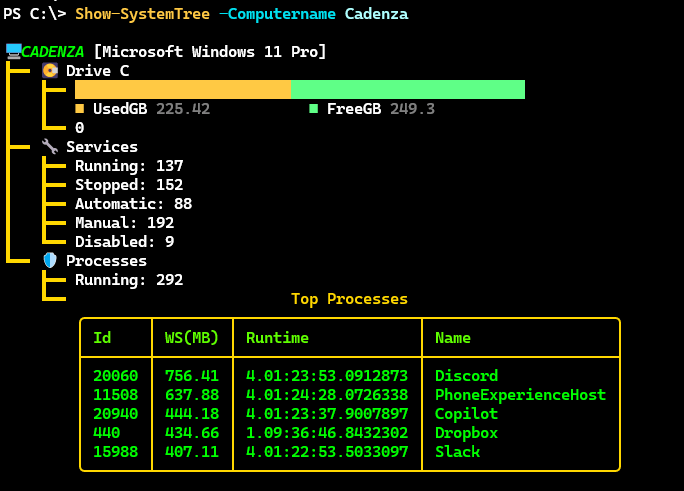Screen dimensions: 684x491
Task: Click the Disabled: 9 row
Action: click(x=124, y=242)
